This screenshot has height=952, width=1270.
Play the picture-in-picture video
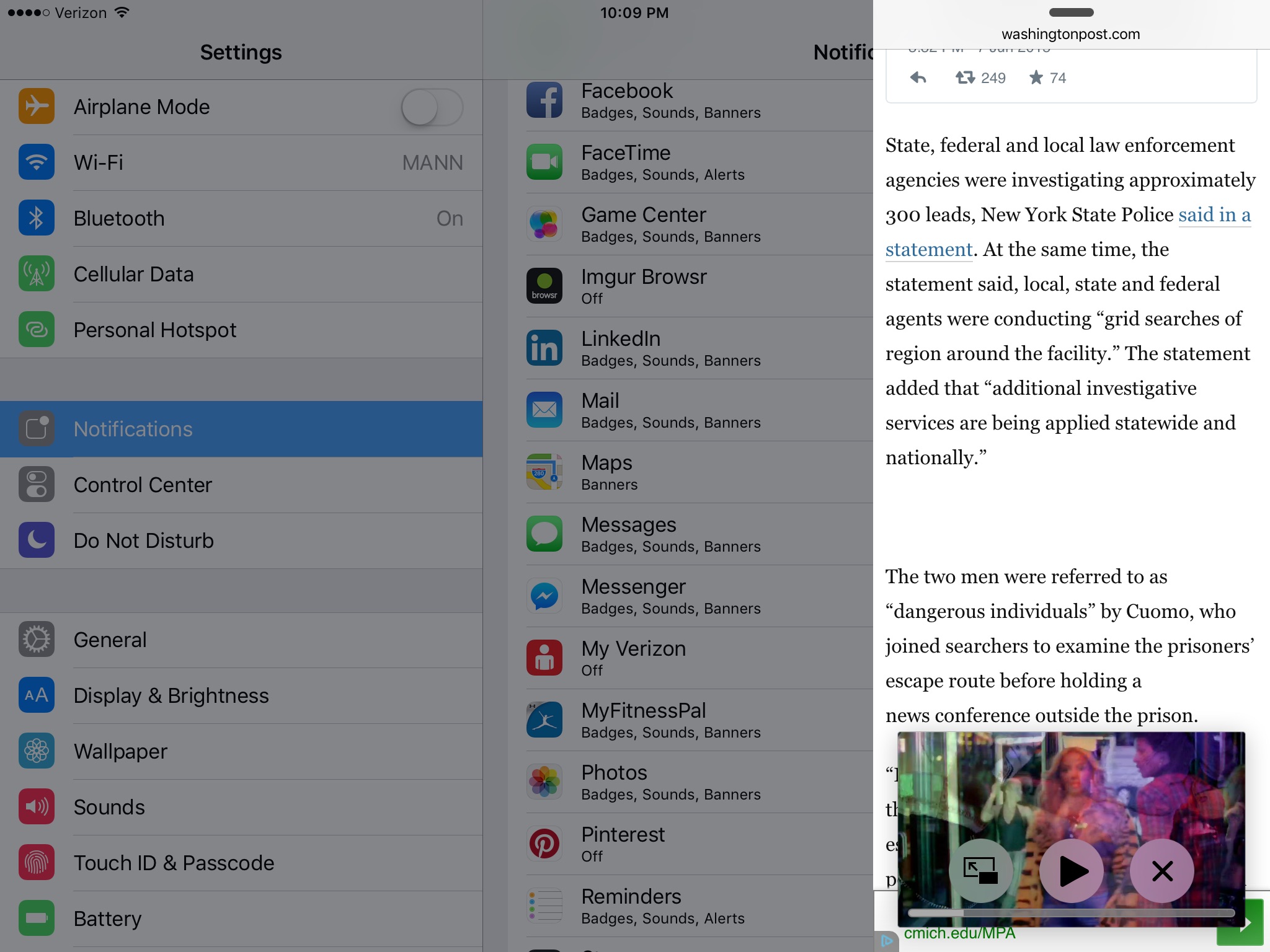(x=1072, y=871)
